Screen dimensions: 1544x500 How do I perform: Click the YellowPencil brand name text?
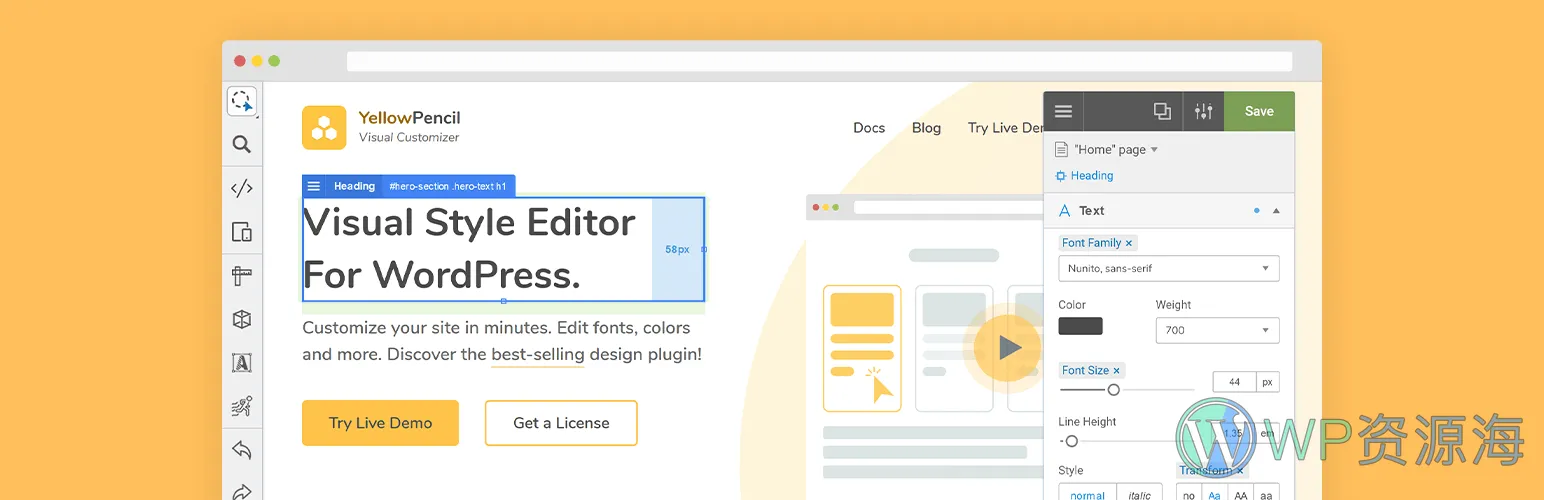pyautogui.click(x=409, y=118)
